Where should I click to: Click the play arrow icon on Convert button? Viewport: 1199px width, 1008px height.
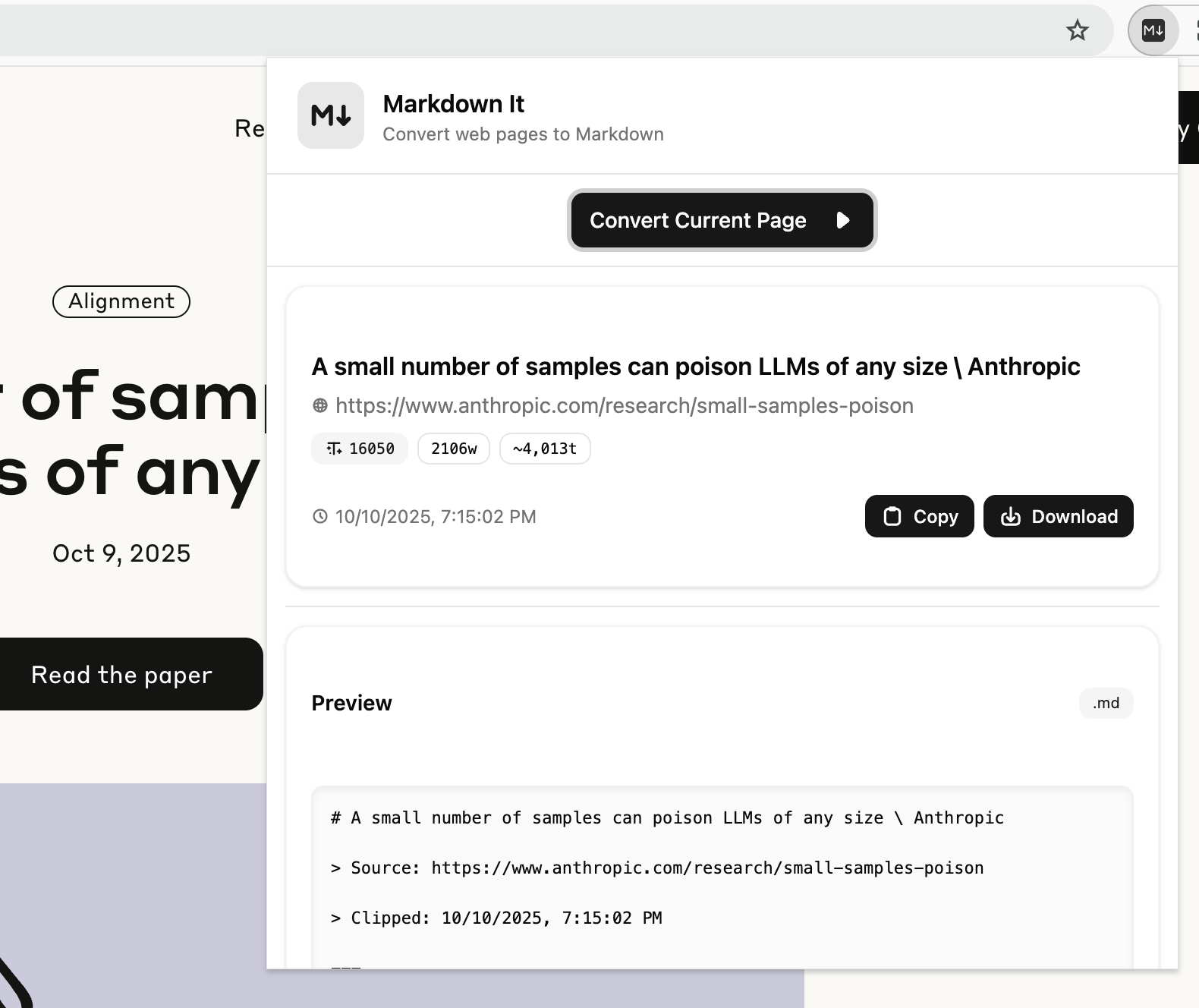pyautogui.click(x=842, y=220)
